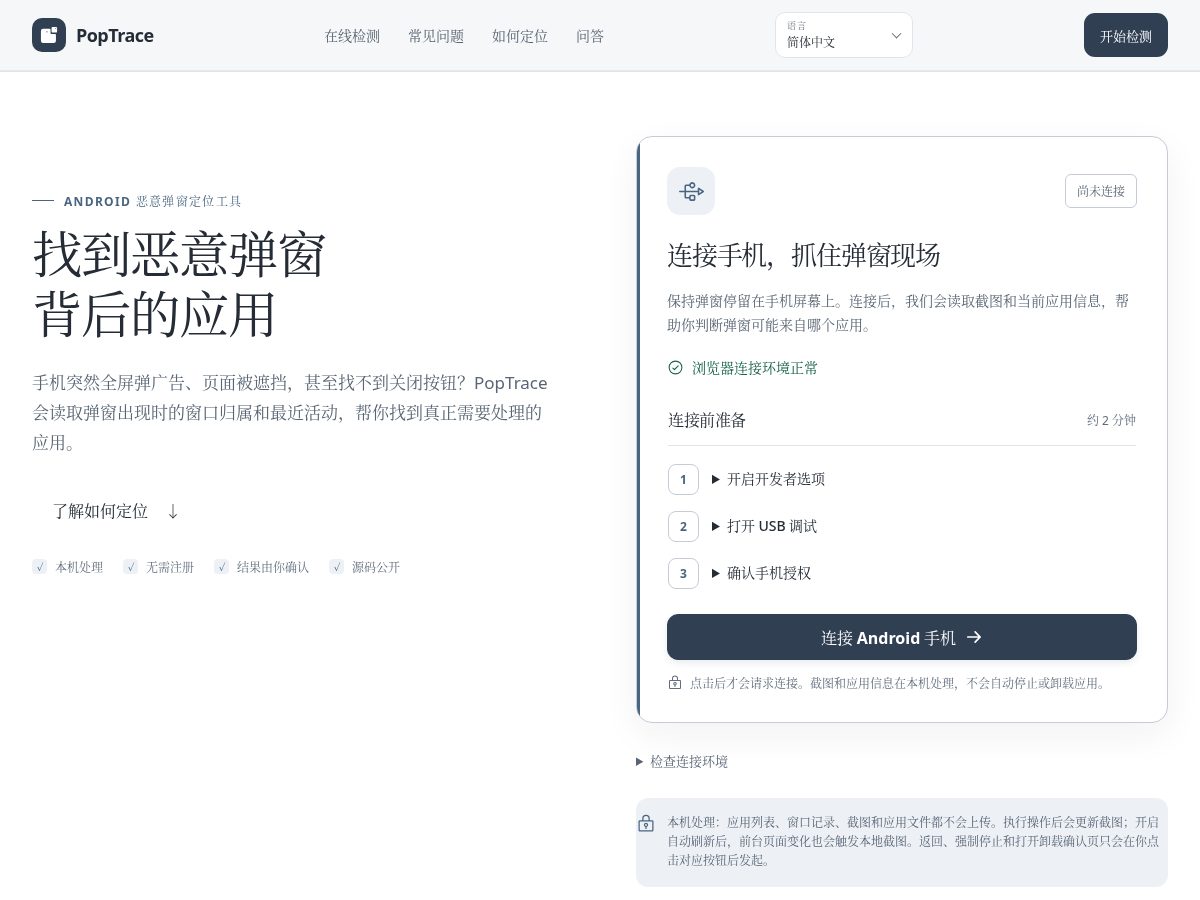The height and width of the screenshot is (900, 1200).
Task: Click the PopTrace brand name
Action: pos(115,36)
